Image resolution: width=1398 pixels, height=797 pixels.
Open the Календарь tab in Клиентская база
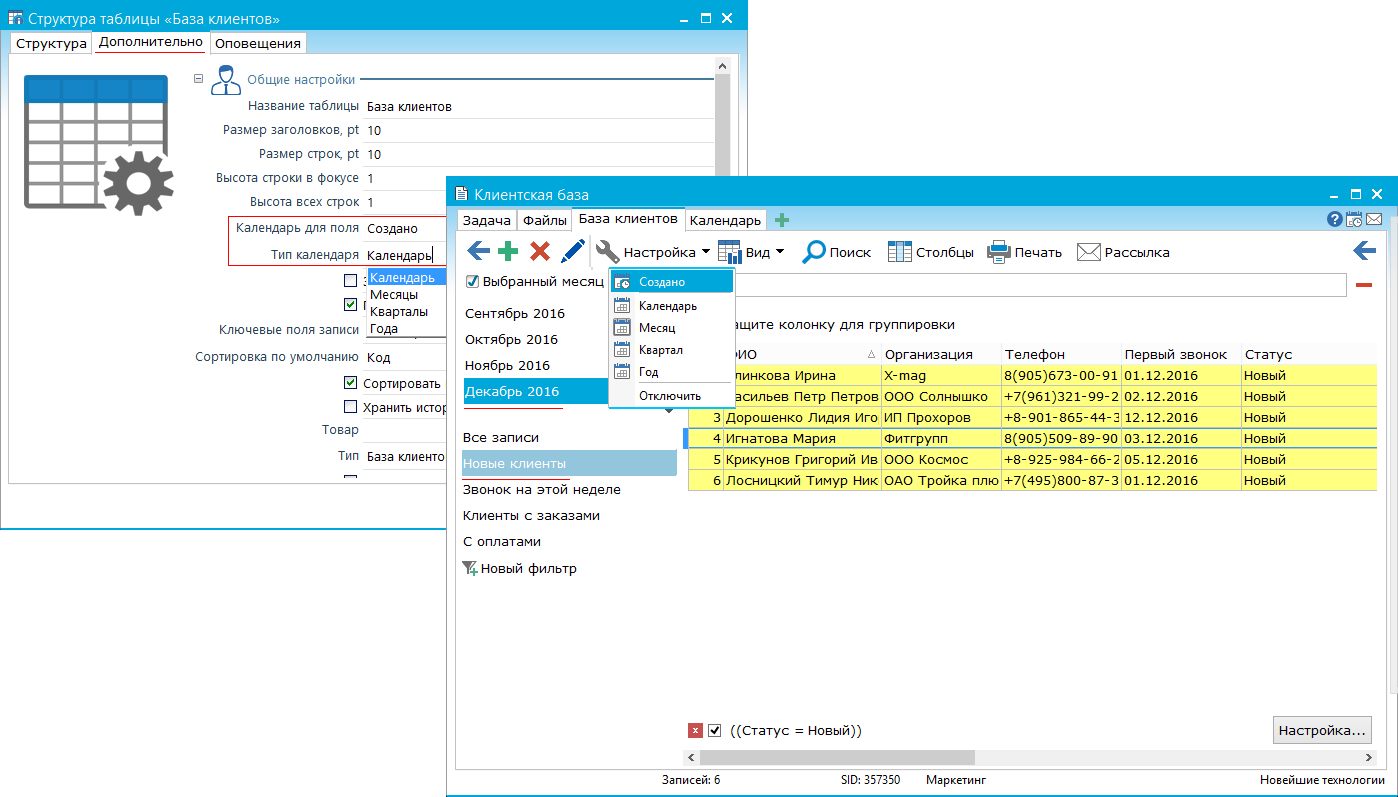pos(726,221)
